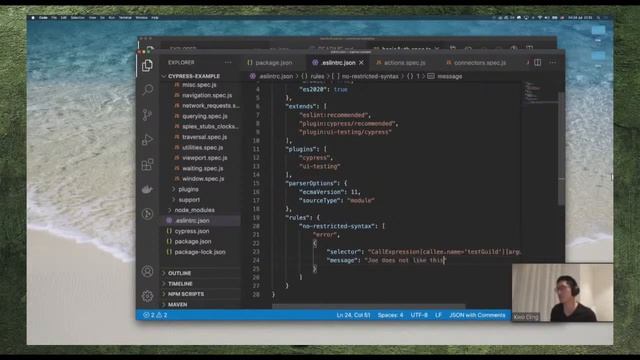Viewport: 640px width, 360px height.
Task: Open querying.spec.js in the explorer
Action: coord(205,116)
